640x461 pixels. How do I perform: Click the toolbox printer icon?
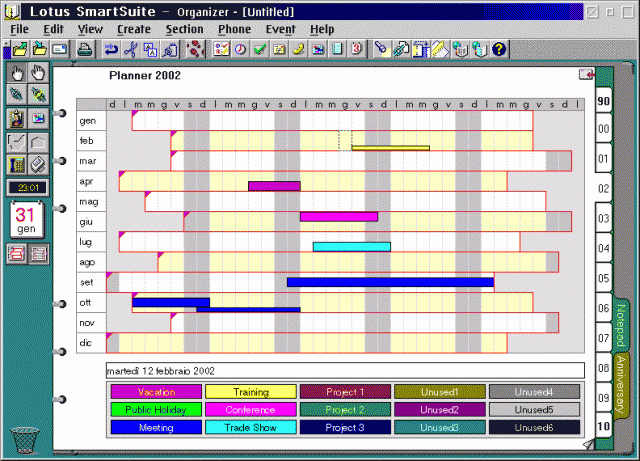[38, 164]
